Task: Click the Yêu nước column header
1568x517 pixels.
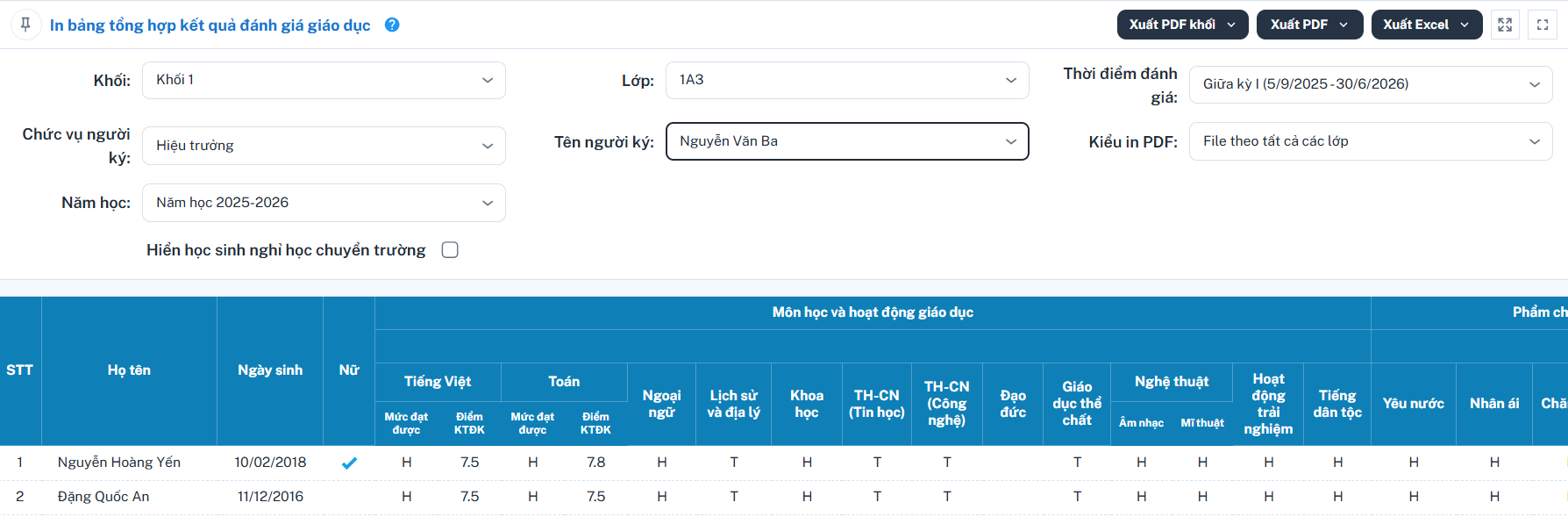Action: [x=1414, y=404]
